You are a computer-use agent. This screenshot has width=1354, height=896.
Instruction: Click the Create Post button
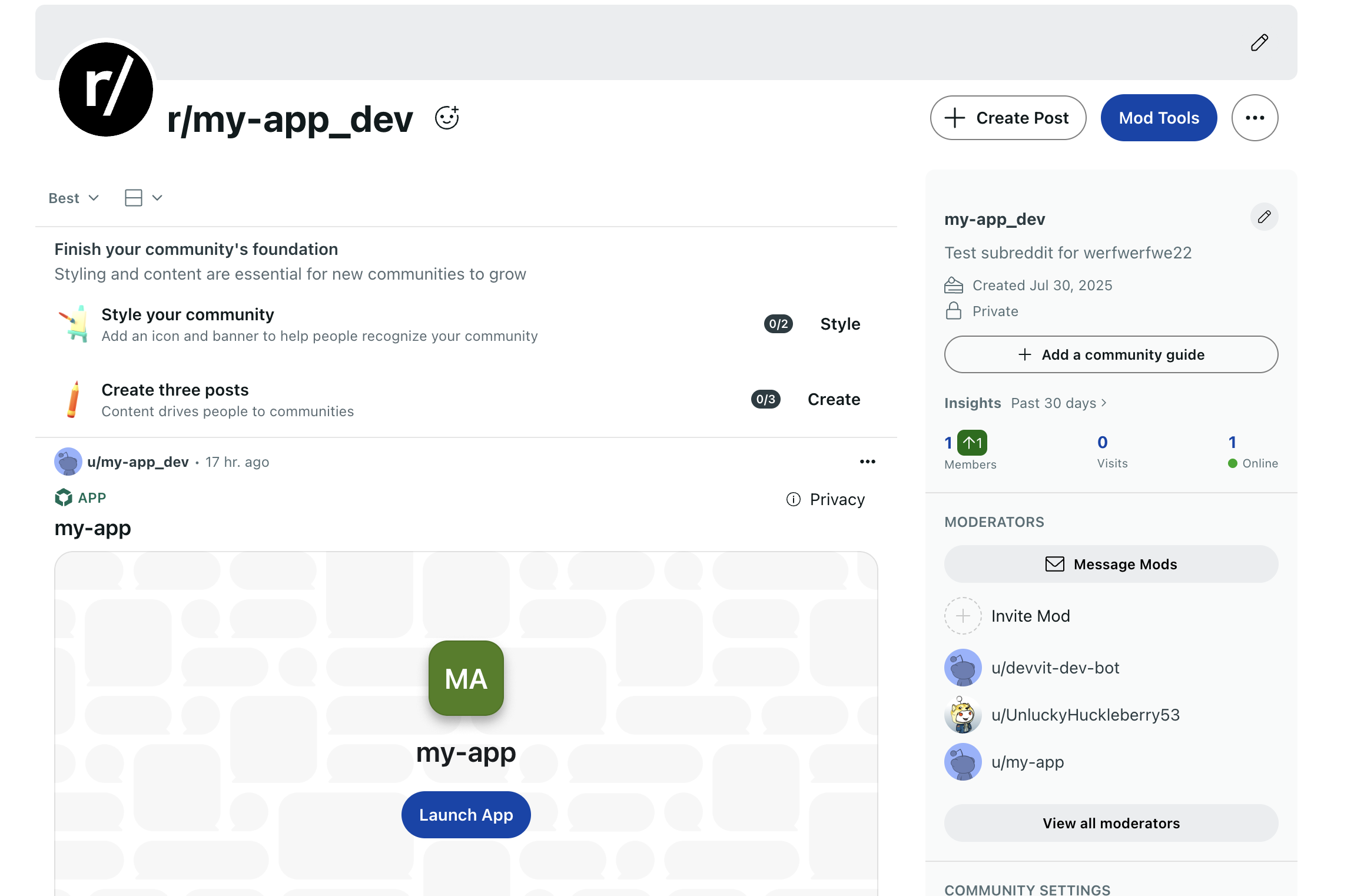(1008, 118)
